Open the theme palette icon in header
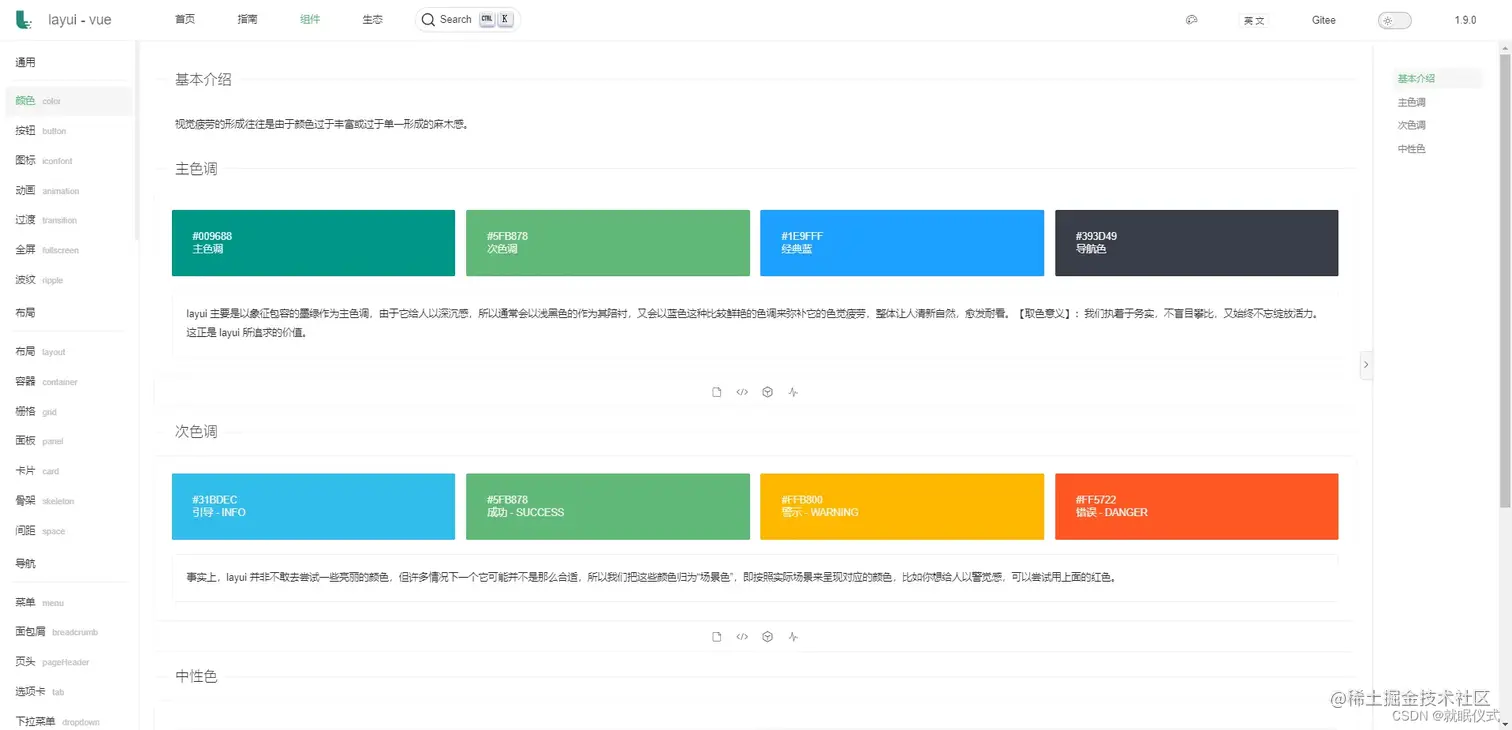Viewport: 1512px width, 730px height. tap(1191, 20)
